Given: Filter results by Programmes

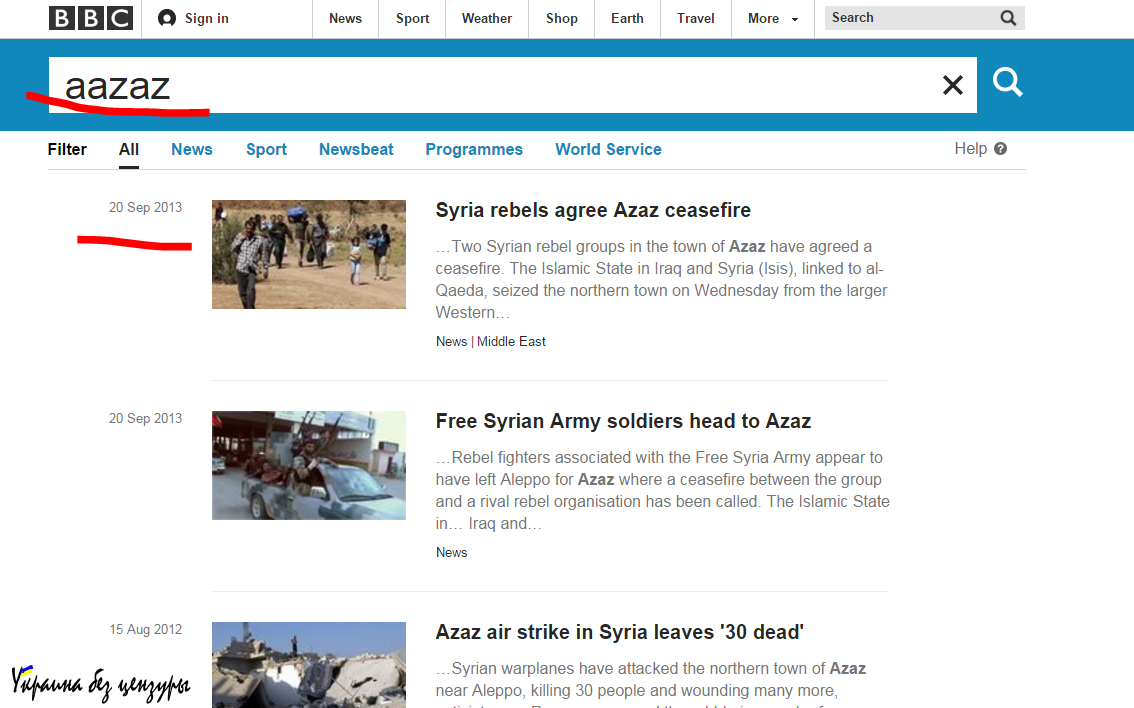Looking at the screenshot, I should tap(474, 149).
